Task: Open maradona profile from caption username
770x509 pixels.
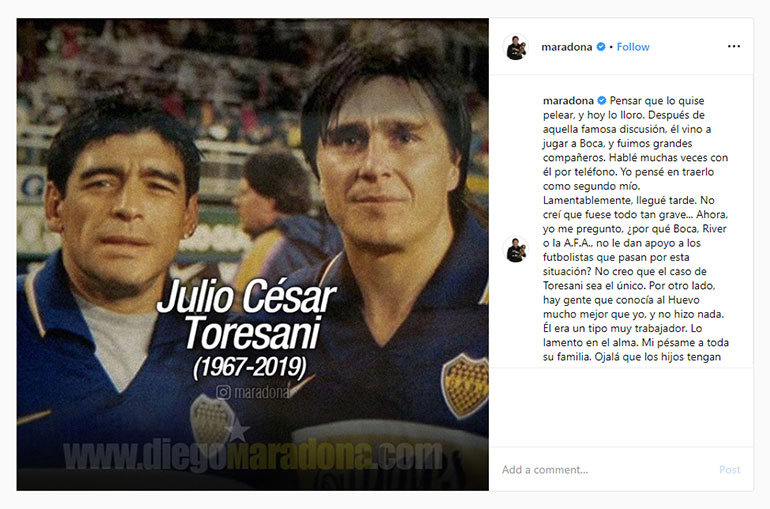Action: (568, 101)
